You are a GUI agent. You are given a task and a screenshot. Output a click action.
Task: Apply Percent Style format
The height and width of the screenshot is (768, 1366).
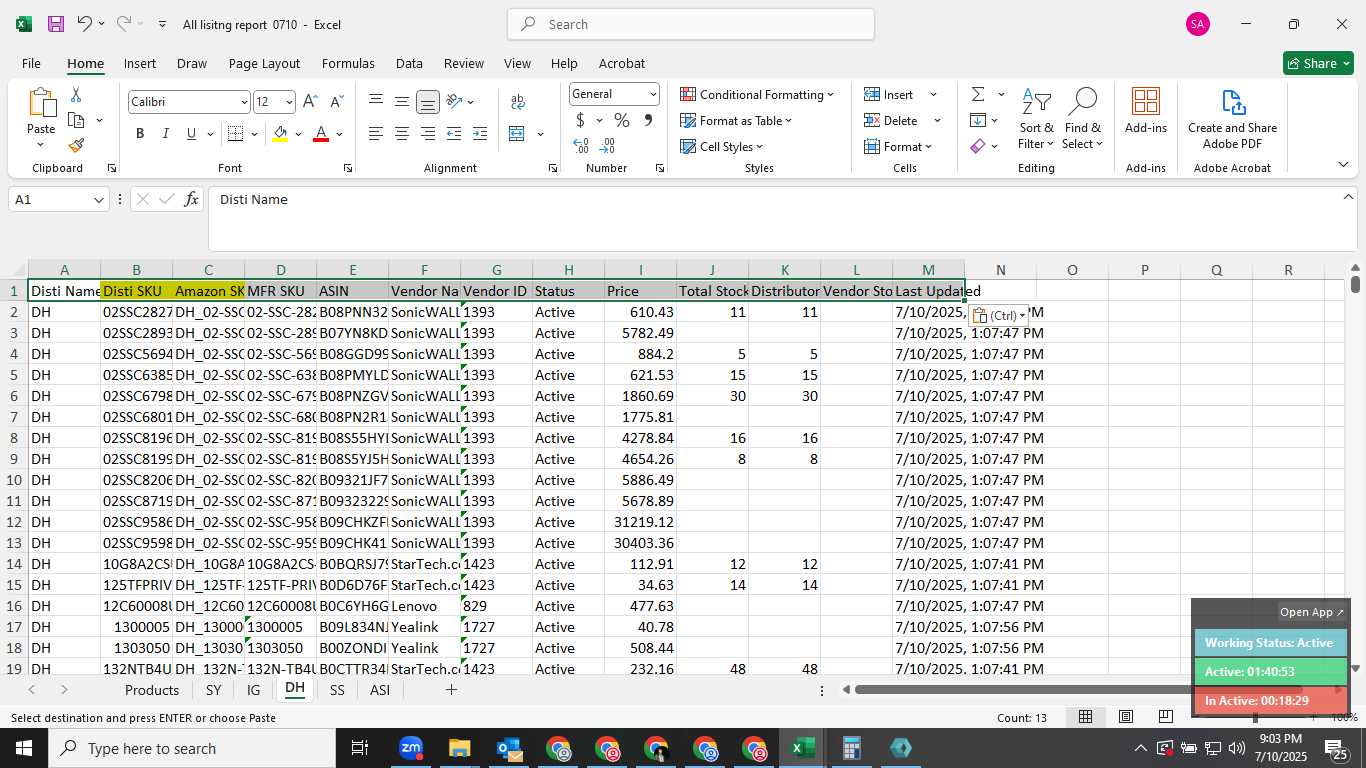point(622,120)
